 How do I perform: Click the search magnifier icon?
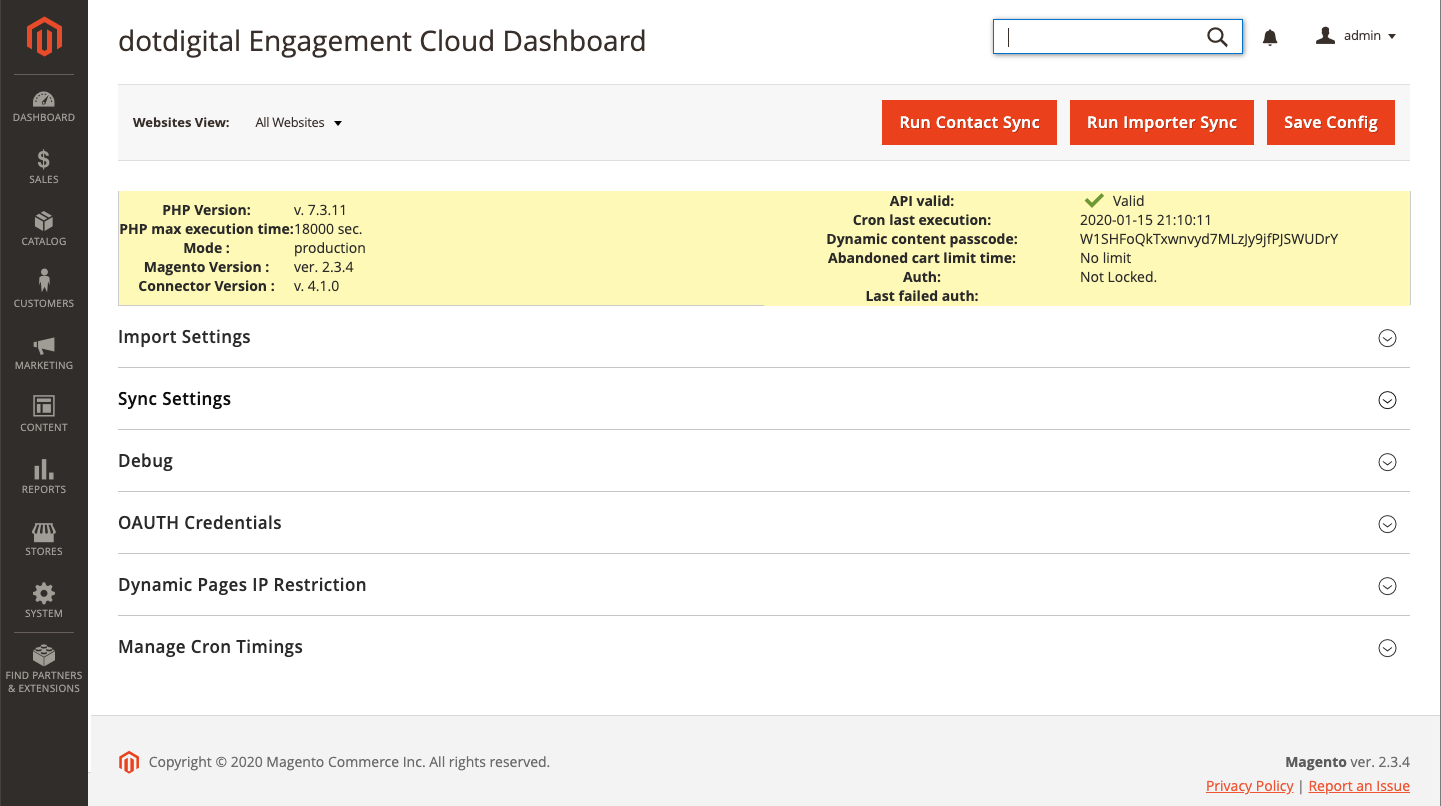pos(1217,37)
